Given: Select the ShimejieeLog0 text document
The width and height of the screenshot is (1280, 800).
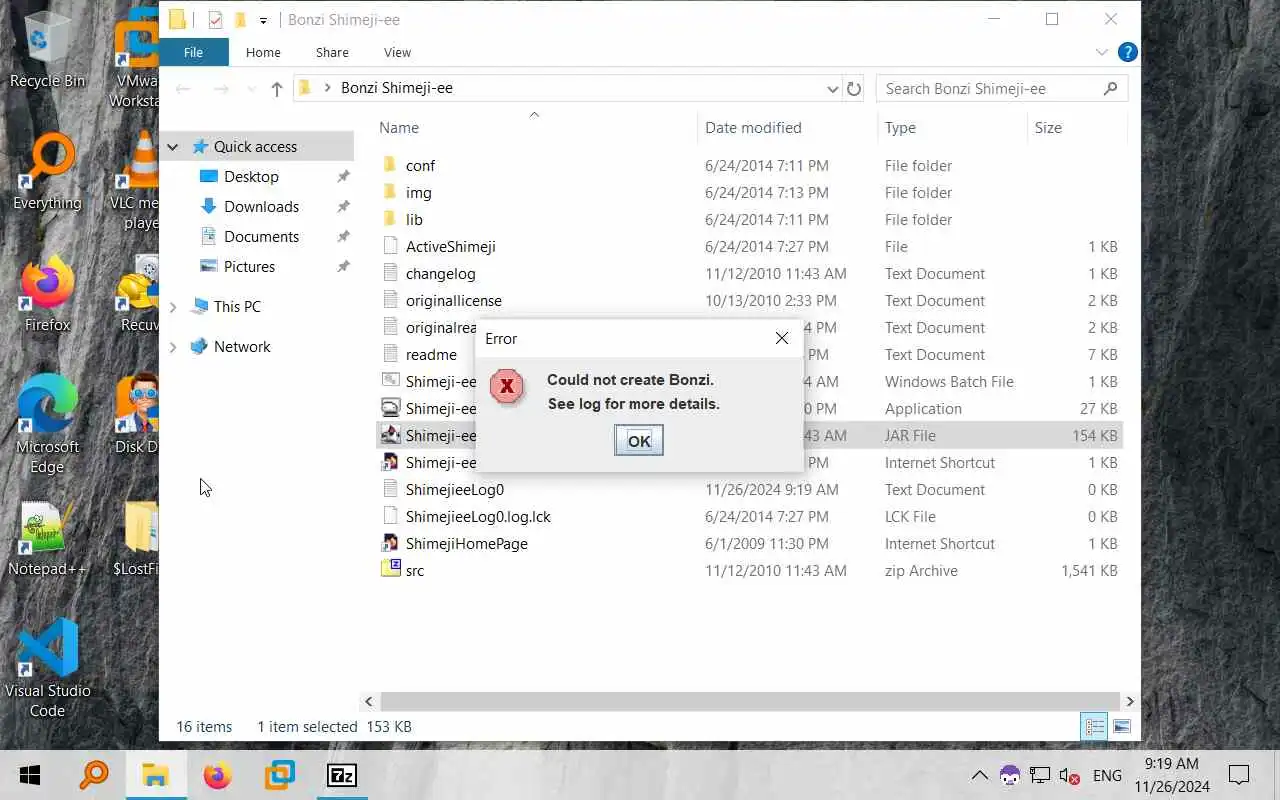Looking at the screenshot, I should [454, 489].
